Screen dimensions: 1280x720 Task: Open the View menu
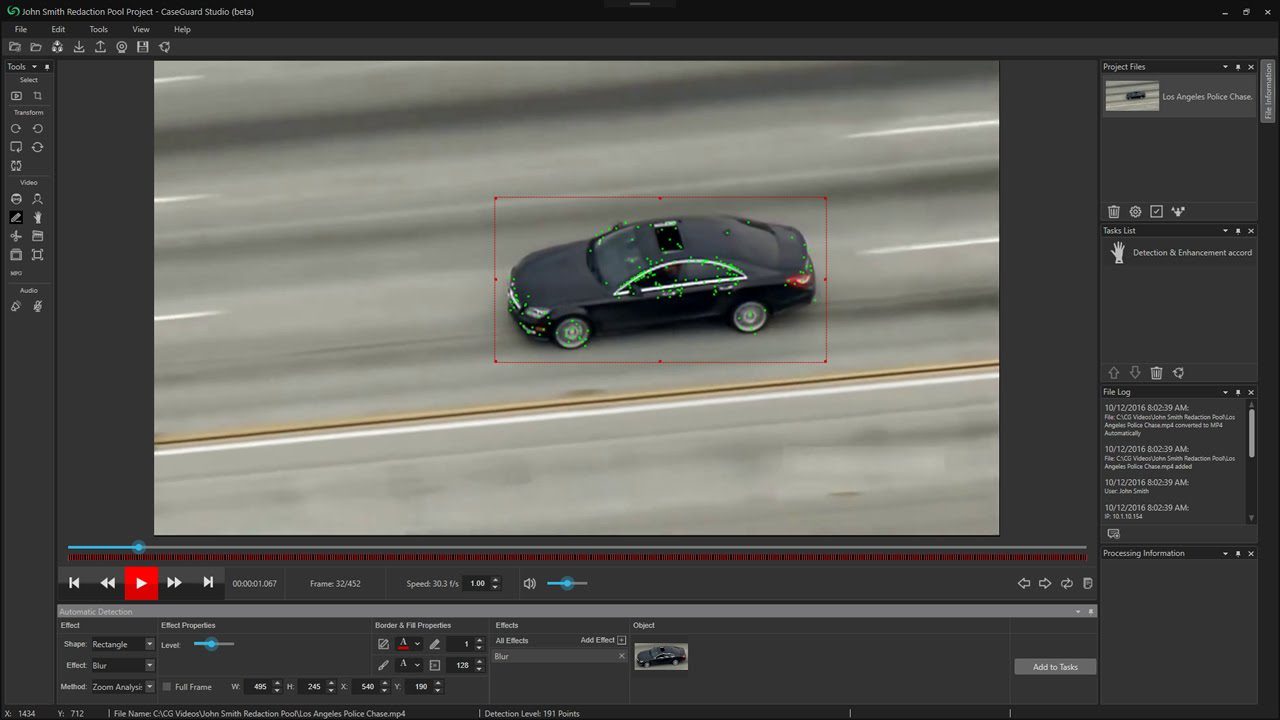(140, 29)
